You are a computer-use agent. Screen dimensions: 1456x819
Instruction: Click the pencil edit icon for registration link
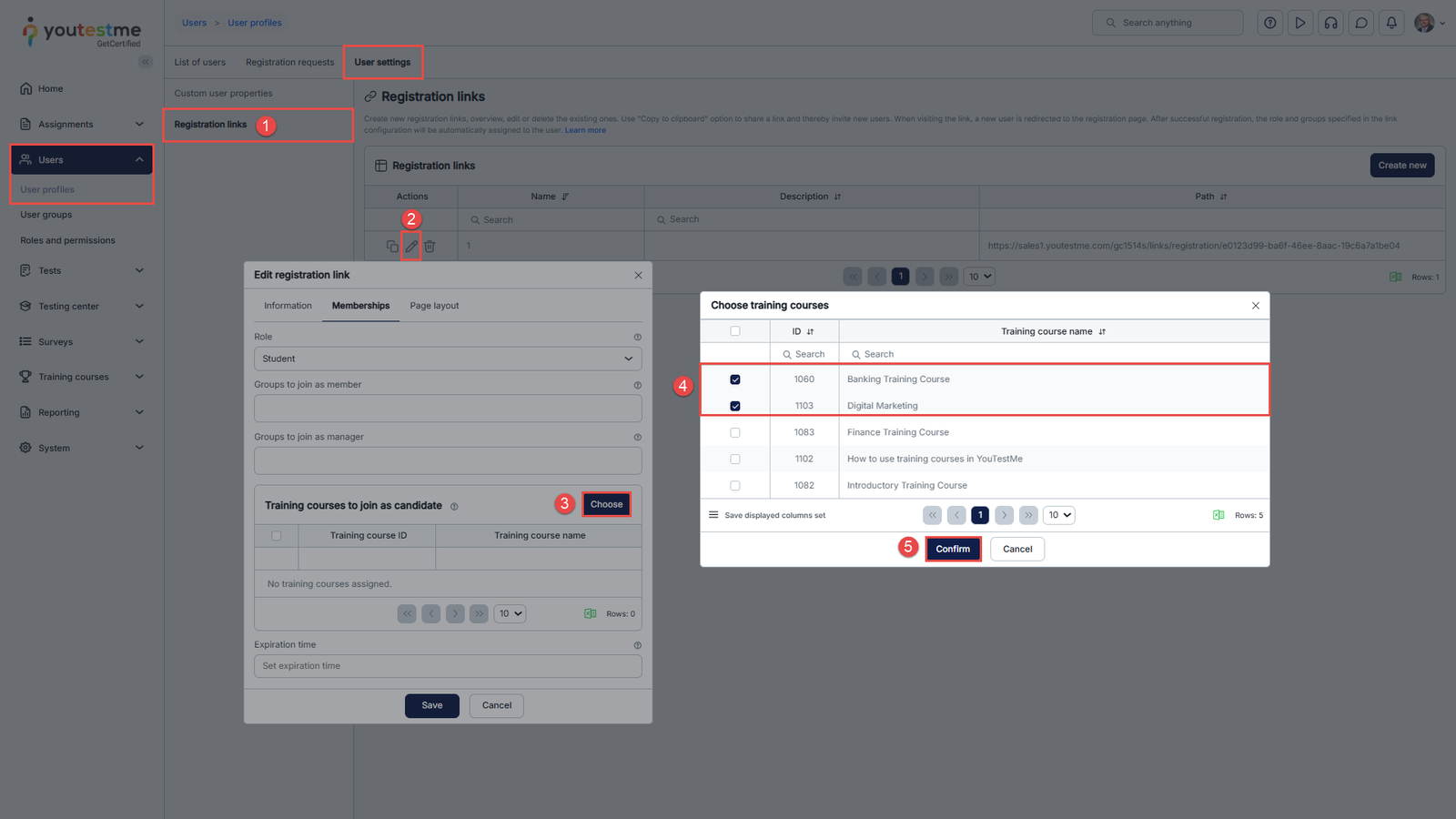[411, 246]
